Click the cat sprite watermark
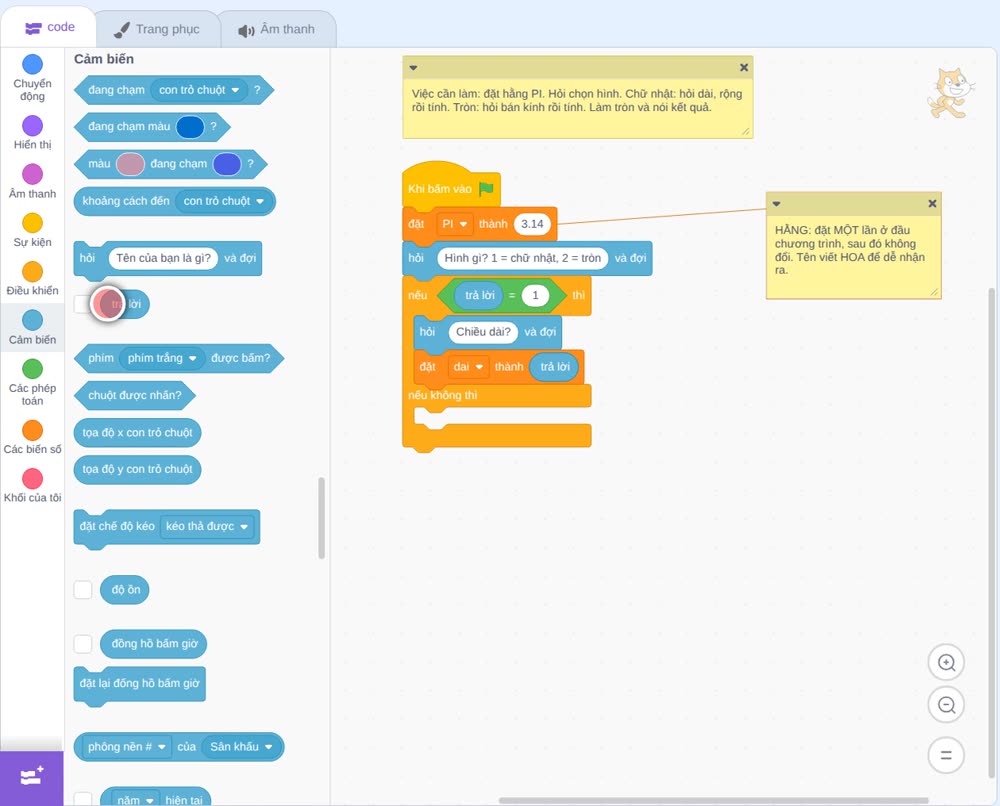The width and height of the screenshot is (1000, 806). 950,94
